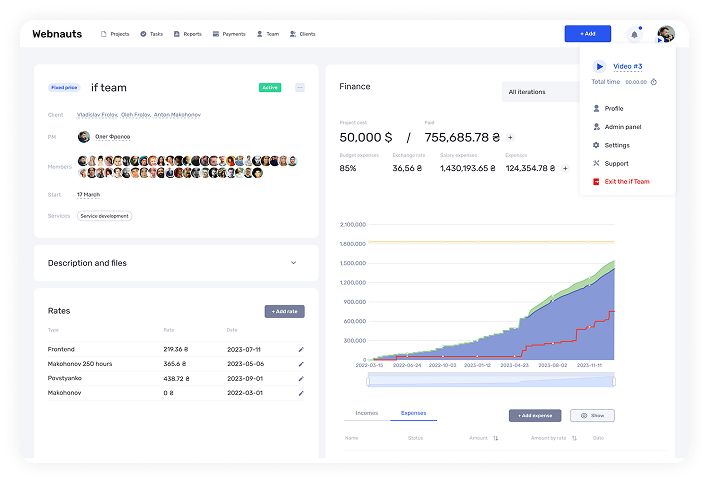The height and width of the screenshot is (483, 709).
Task: Open Profile from user menu
Action: (x=614, y=109)
